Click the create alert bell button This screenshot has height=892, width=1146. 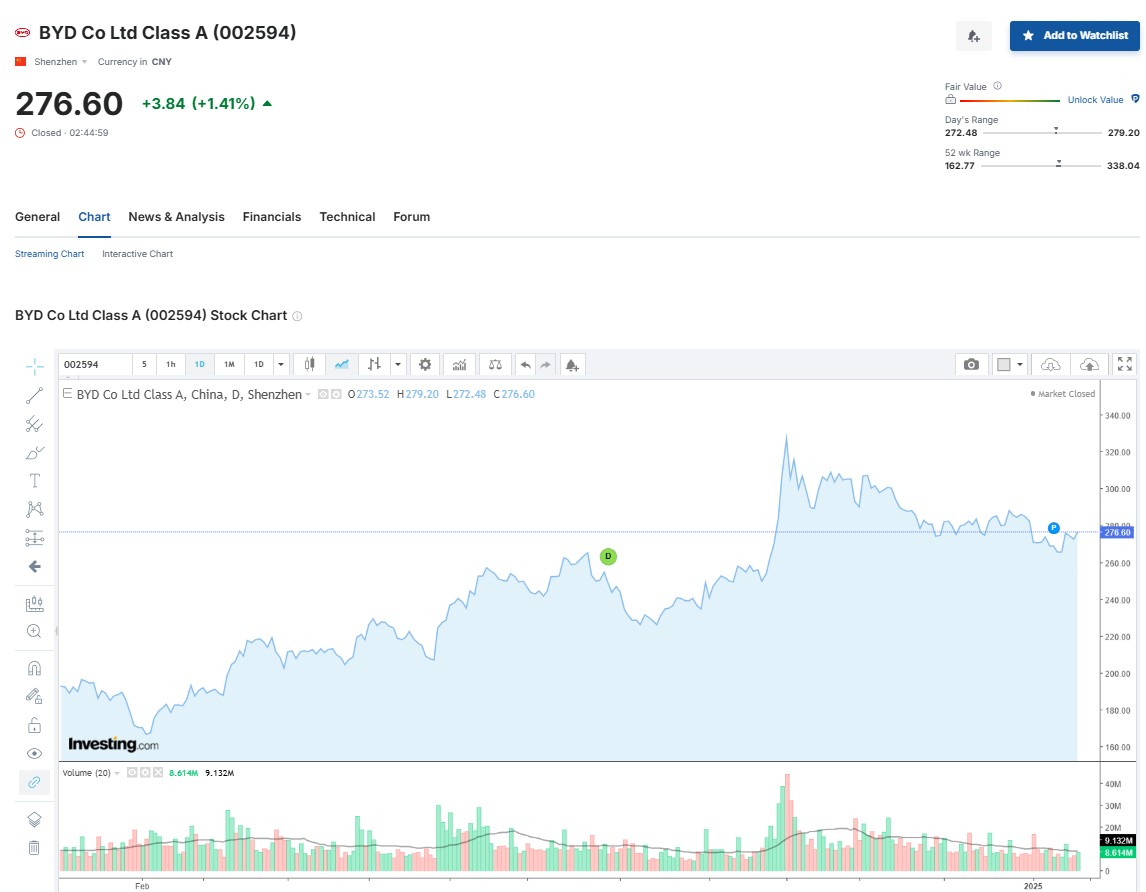click(974, 36)
